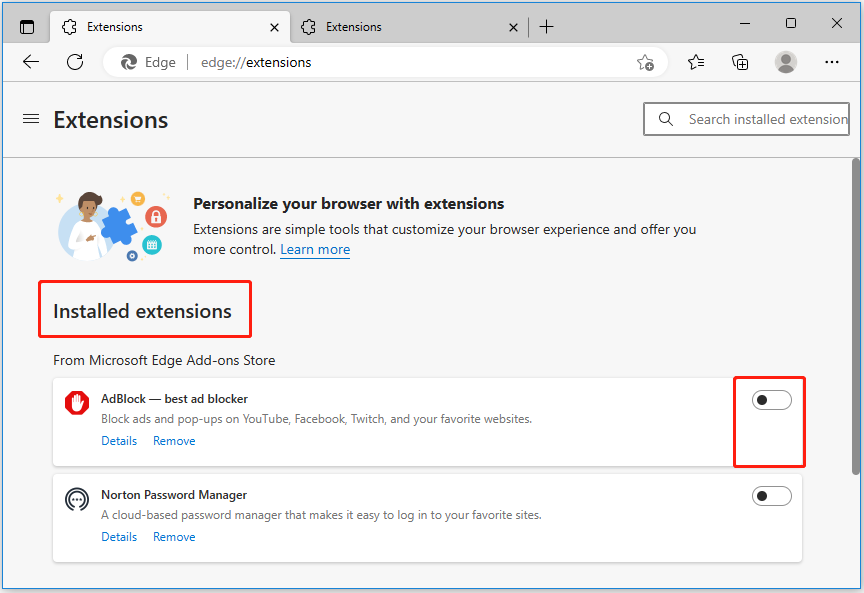Click the search magnifier icon

tap(666, 119)
